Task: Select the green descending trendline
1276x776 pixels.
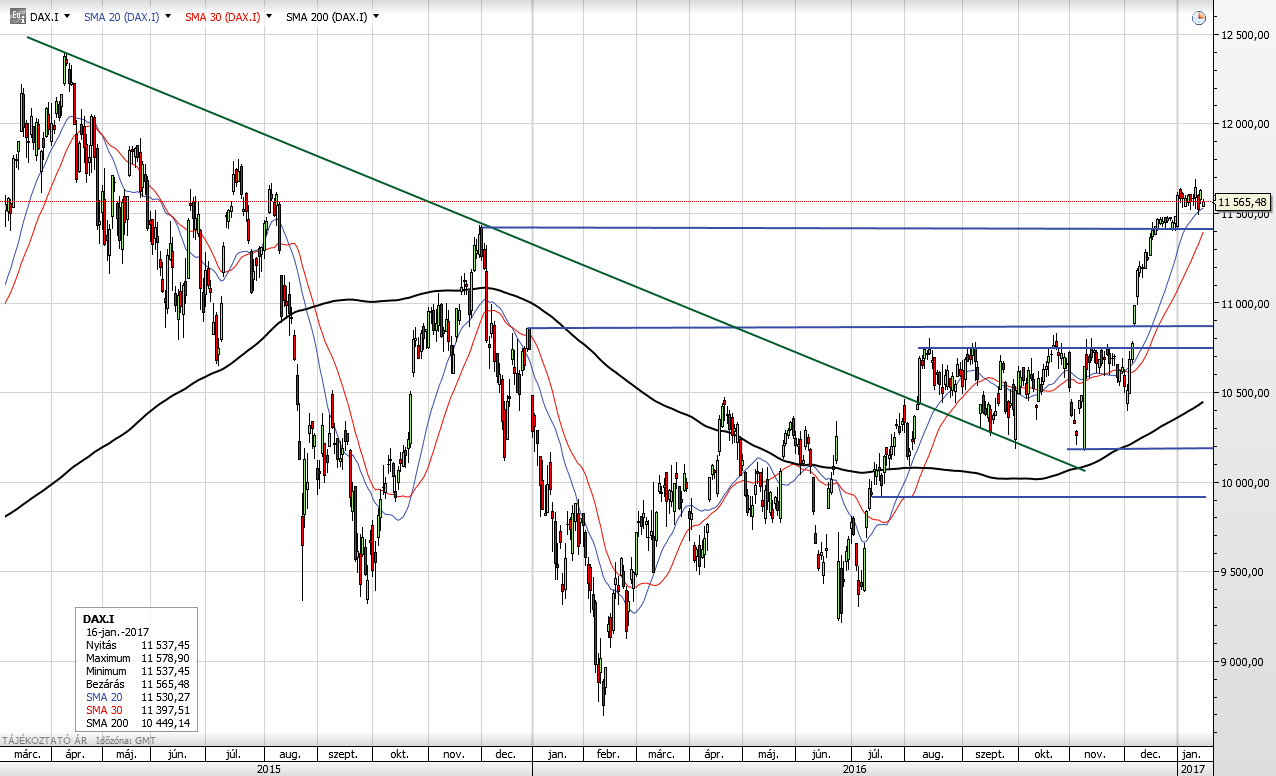Action: coord(555,254)
